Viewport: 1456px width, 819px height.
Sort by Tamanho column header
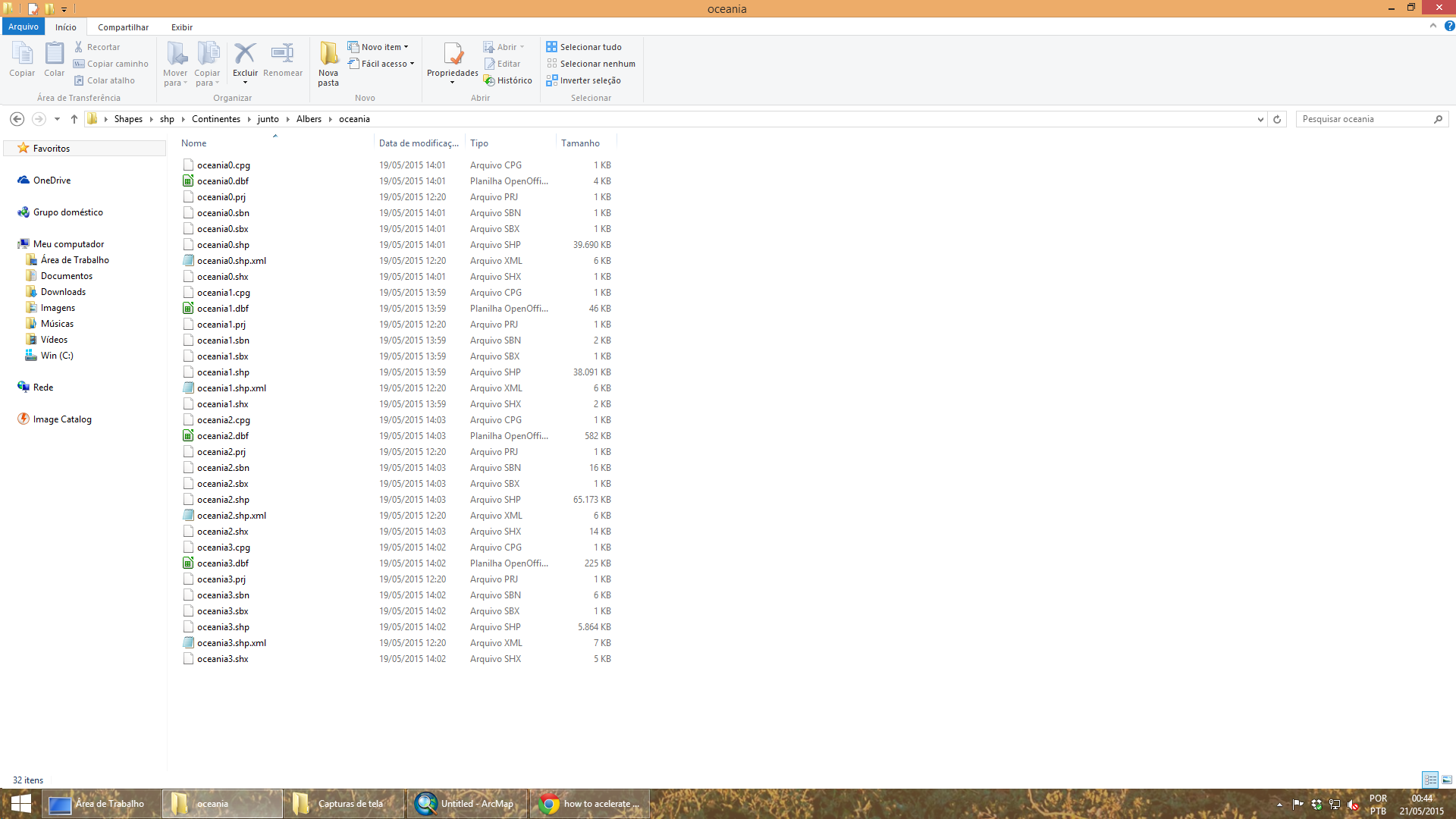[x=586, y=143]
